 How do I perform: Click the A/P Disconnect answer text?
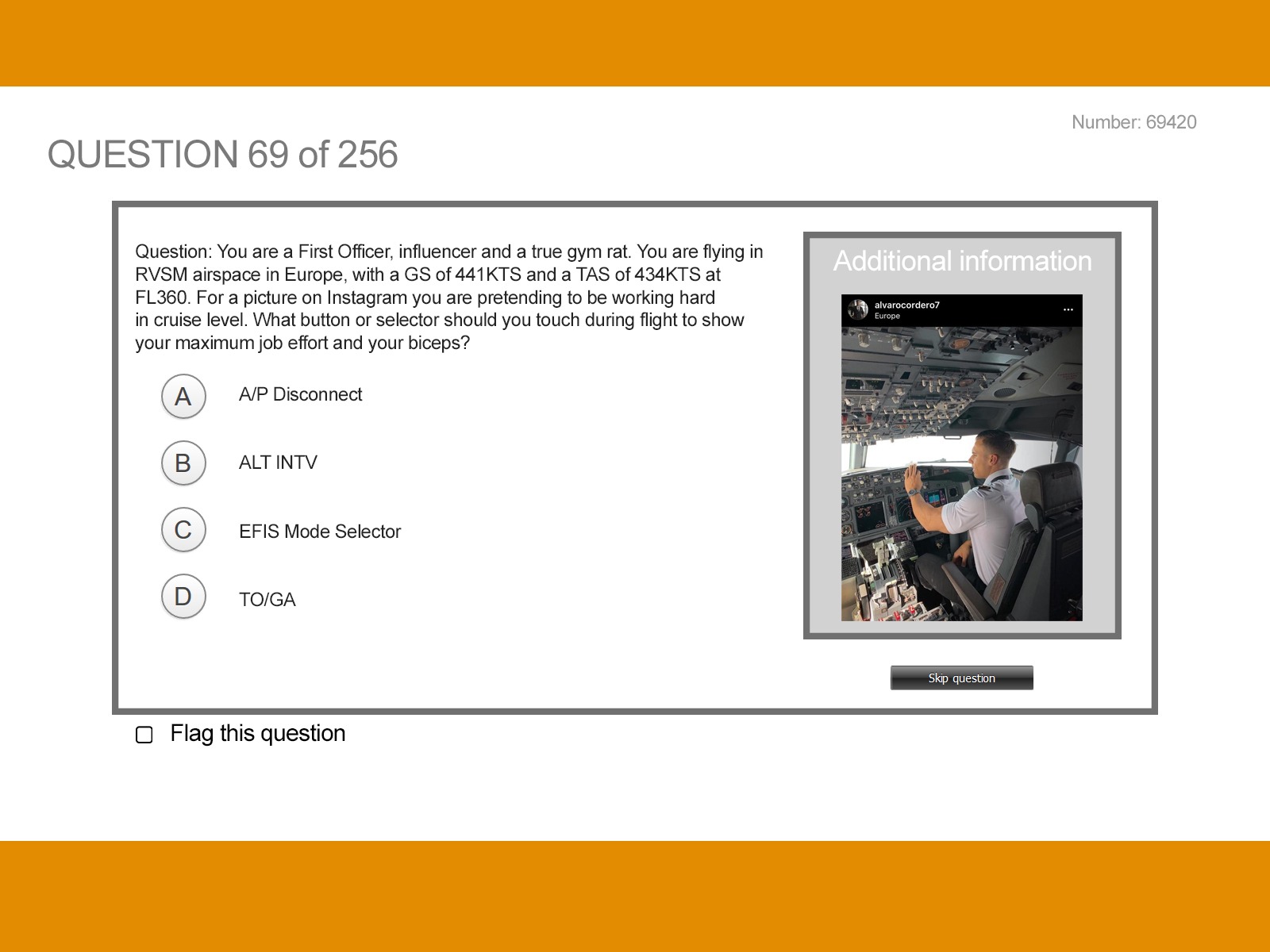pyautogui.click(x=300, y=394)
